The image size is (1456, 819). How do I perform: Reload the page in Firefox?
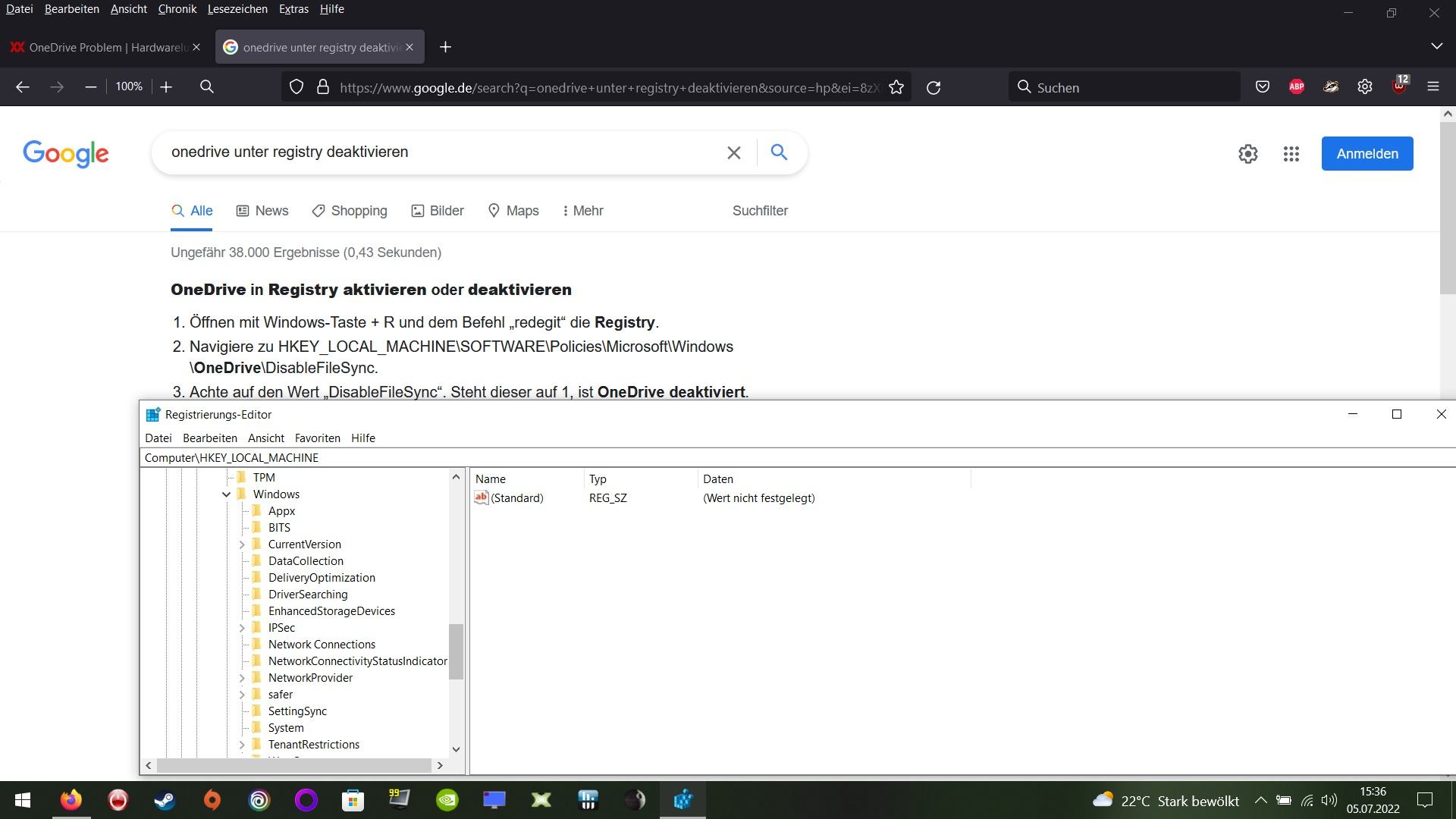pos(934,87)
